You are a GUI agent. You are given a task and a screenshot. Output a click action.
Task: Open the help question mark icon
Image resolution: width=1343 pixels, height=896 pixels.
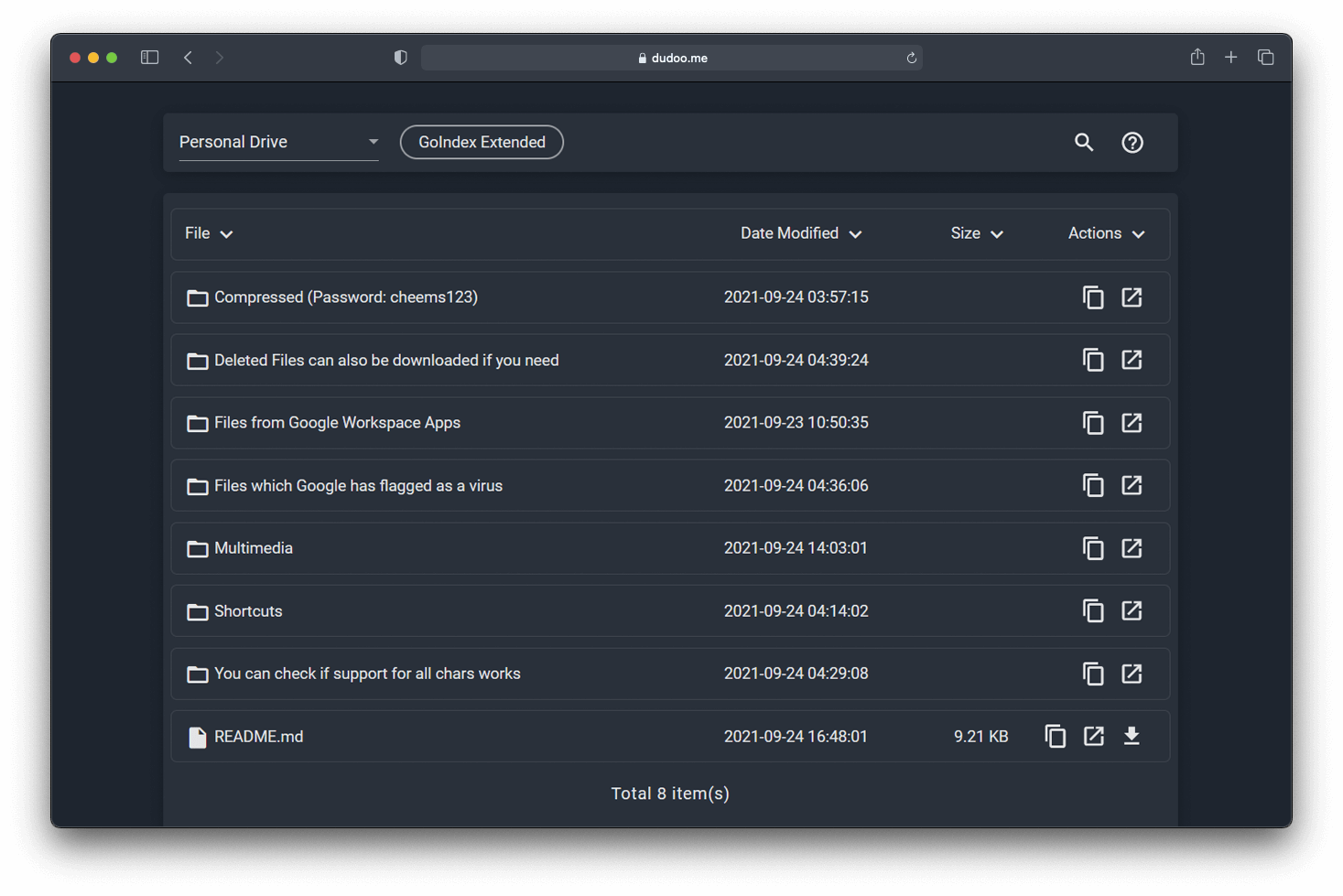click(x=1132, y=143)
